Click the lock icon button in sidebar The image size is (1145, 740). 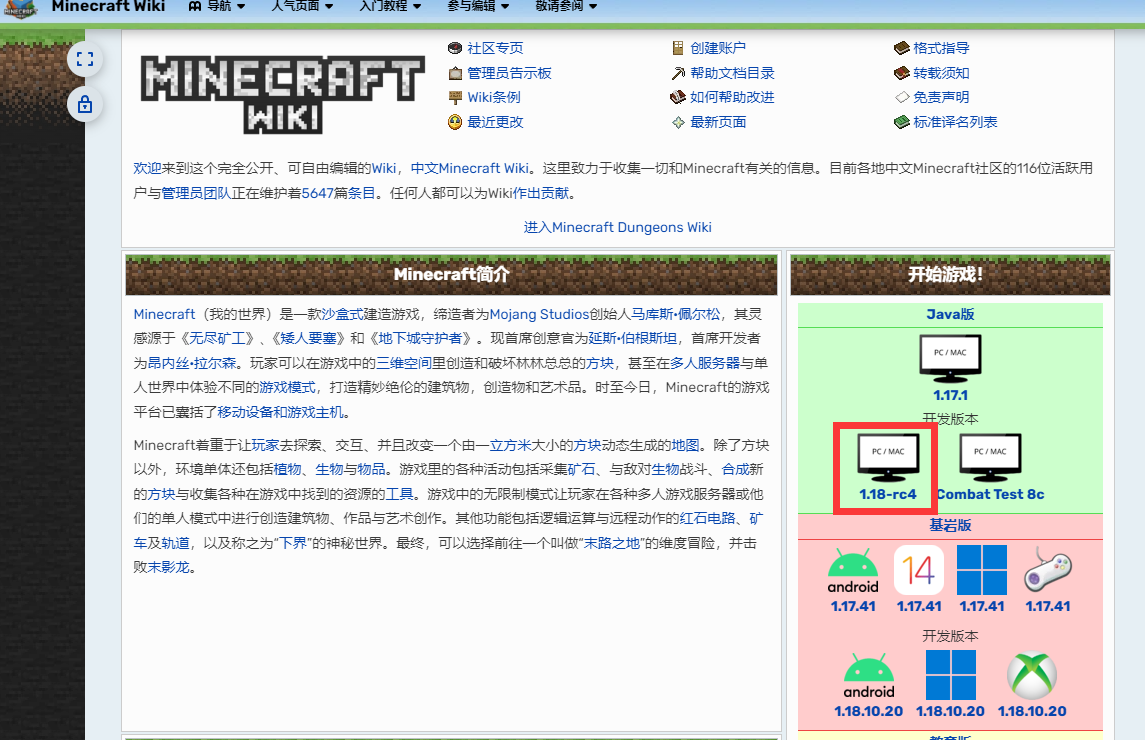click(x=85, y=104)
